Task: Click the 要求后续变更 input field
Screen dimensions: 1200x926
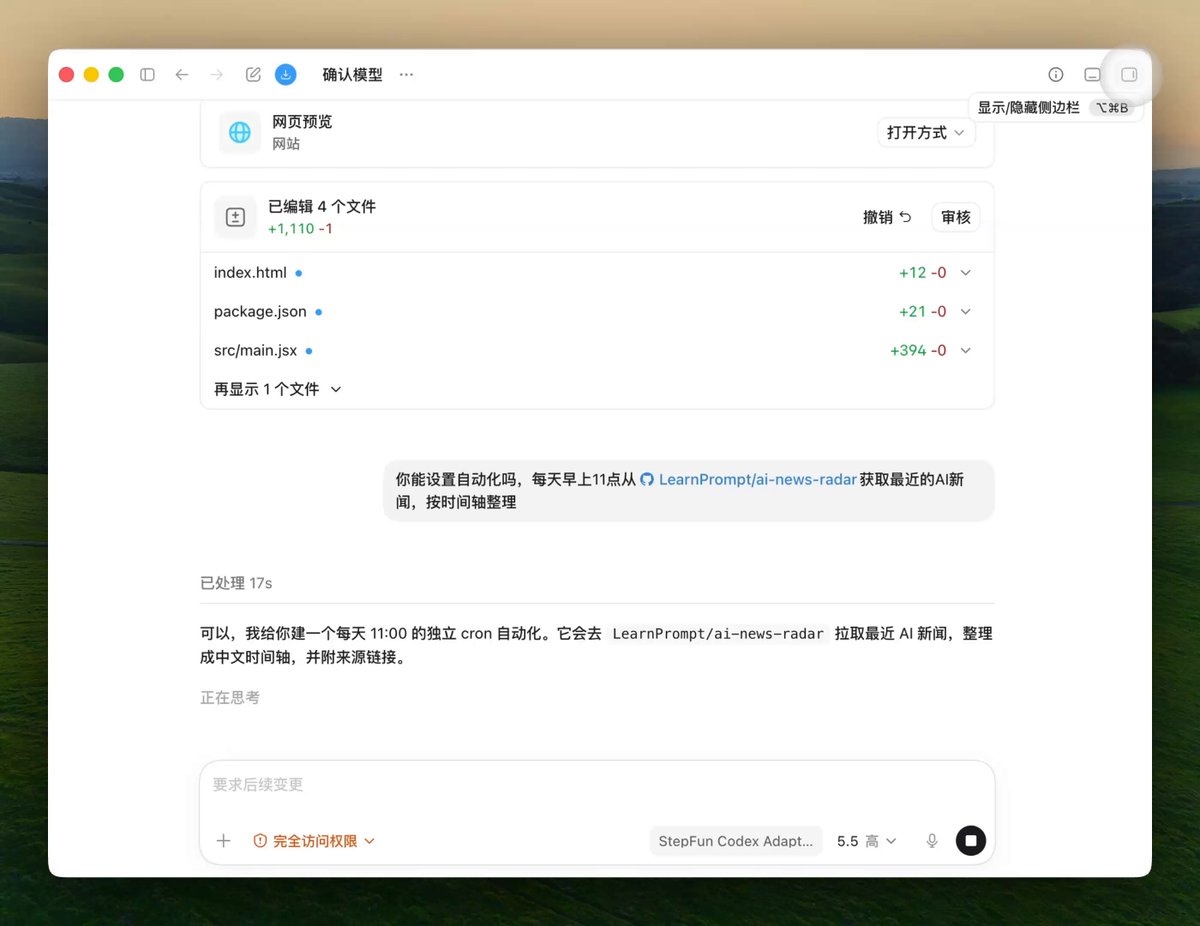Action: coord(597,785)
